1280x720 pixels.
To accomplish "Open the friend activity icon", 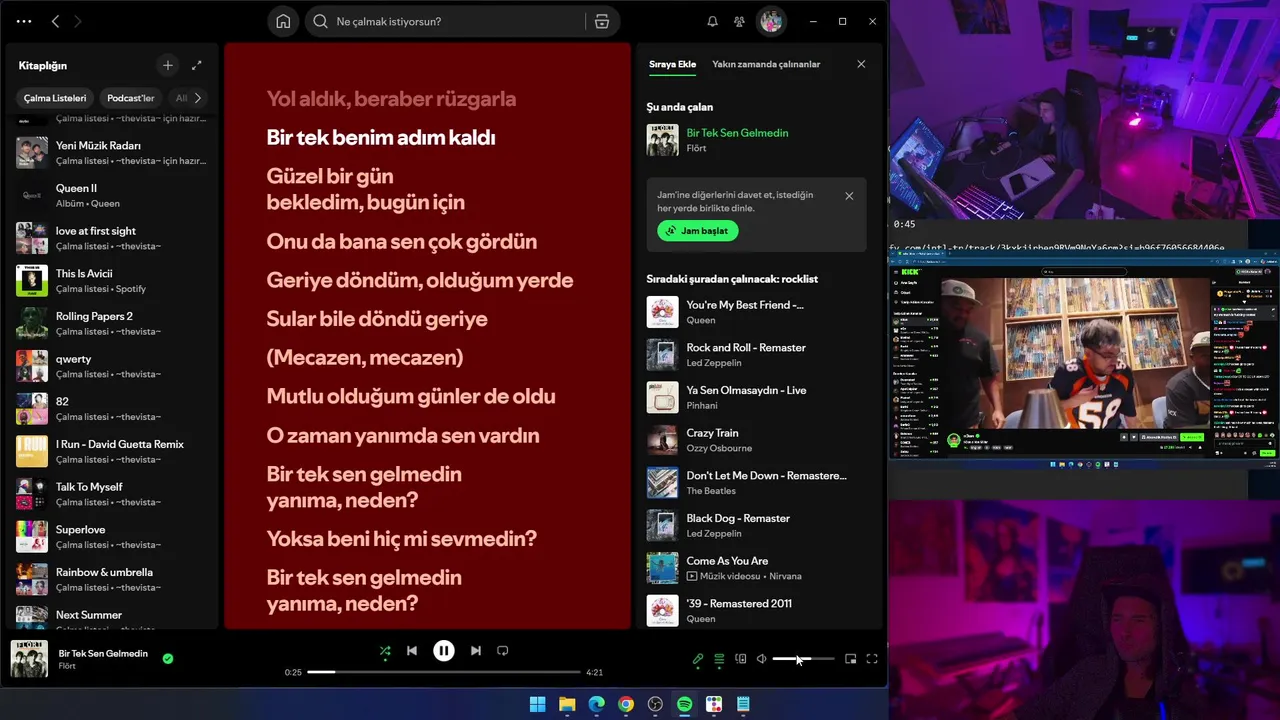I will [739, 21].
